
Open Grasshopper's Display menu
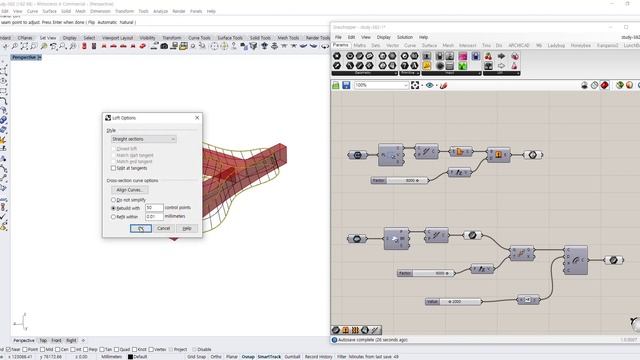(x=384, y=37)
